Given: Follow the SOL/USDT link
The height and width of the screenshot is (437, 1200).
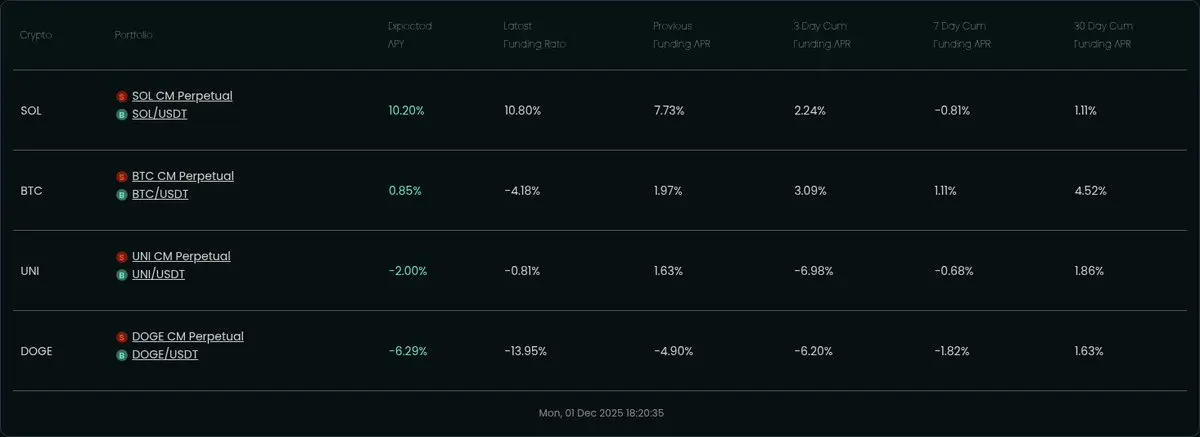Looking at the screenshot, I should (159, 114).
